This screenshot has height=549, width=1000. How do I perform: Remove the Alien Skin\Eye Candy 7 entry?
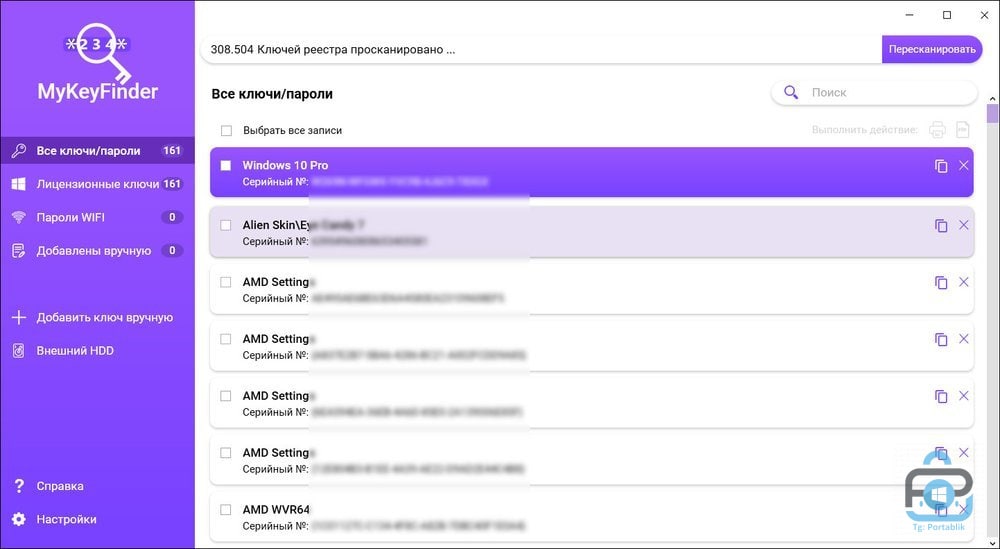(964, 225)
